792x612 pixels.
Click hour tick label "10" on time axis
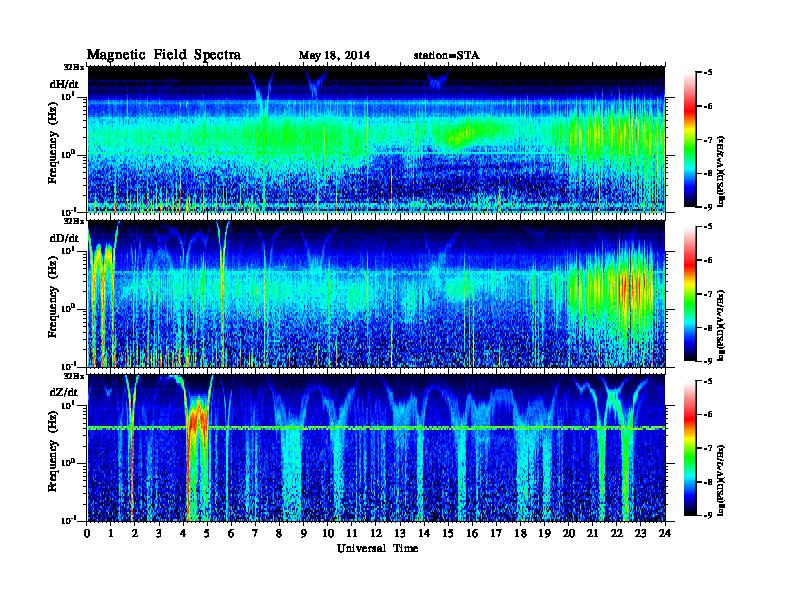coord(328,533)
